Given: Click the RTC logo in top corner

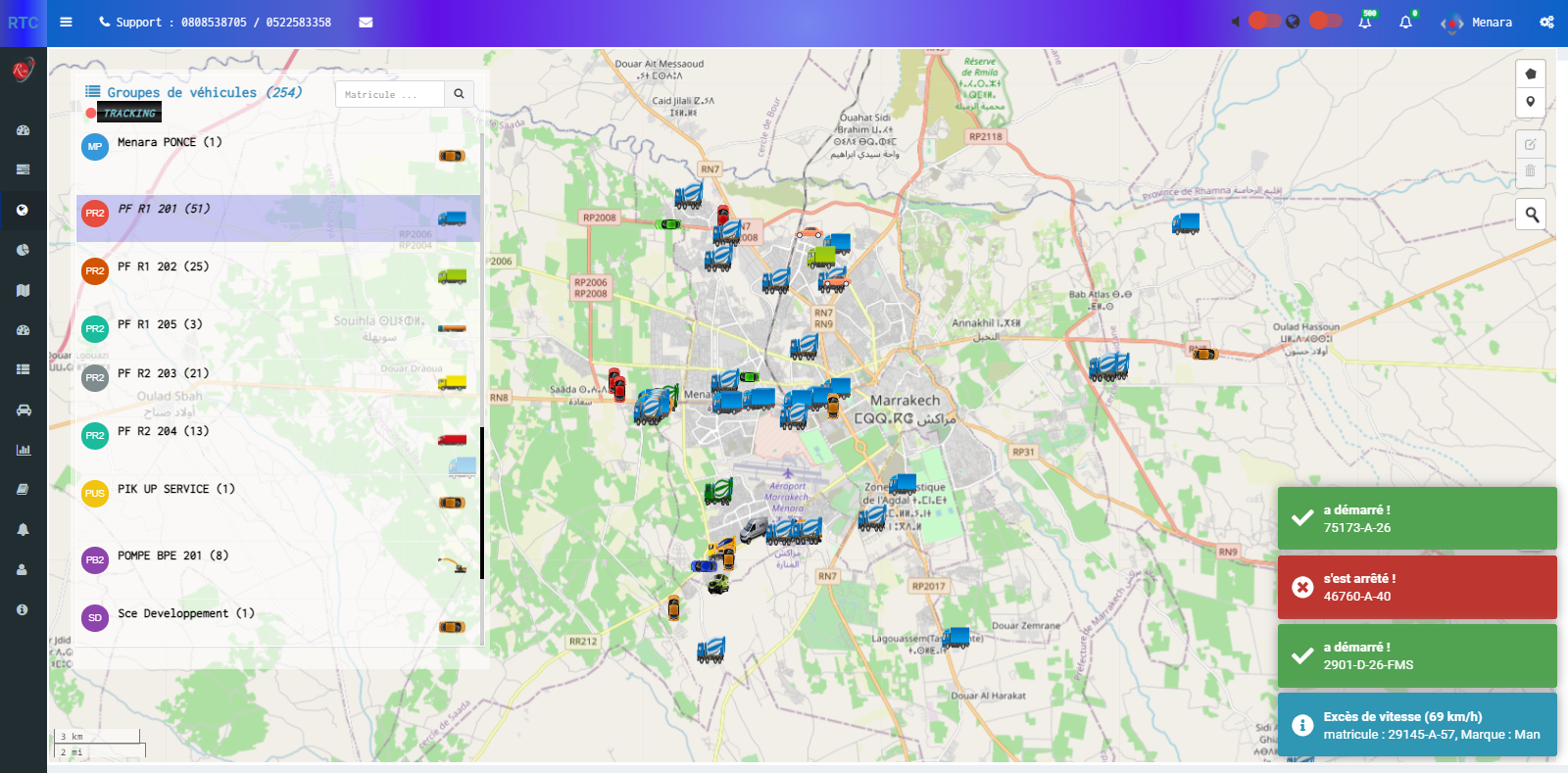Looking at the screenshot, I should point(24,23).
